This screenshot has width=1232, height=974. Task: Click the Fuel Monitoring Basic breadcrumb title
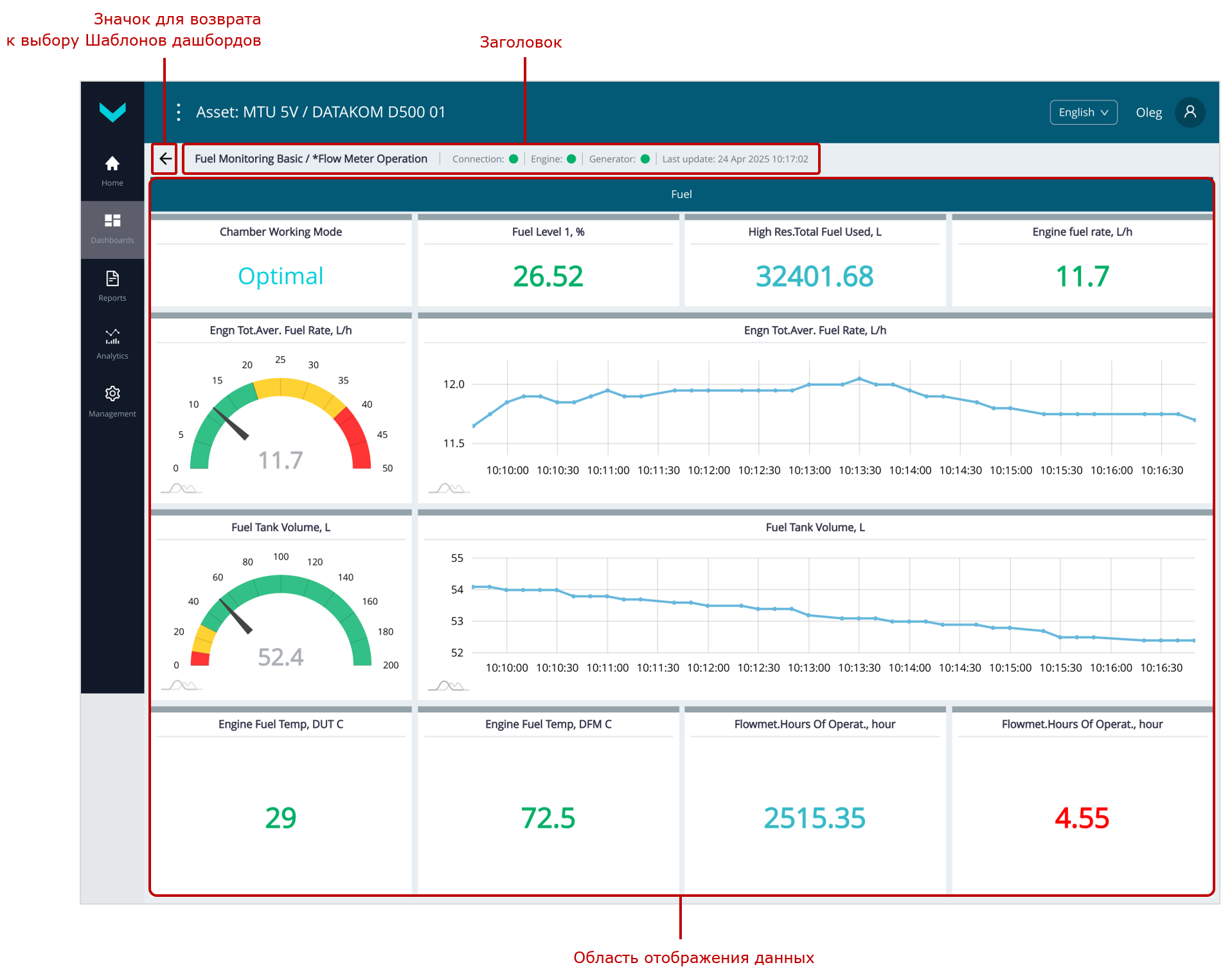(x=310, y=159)
